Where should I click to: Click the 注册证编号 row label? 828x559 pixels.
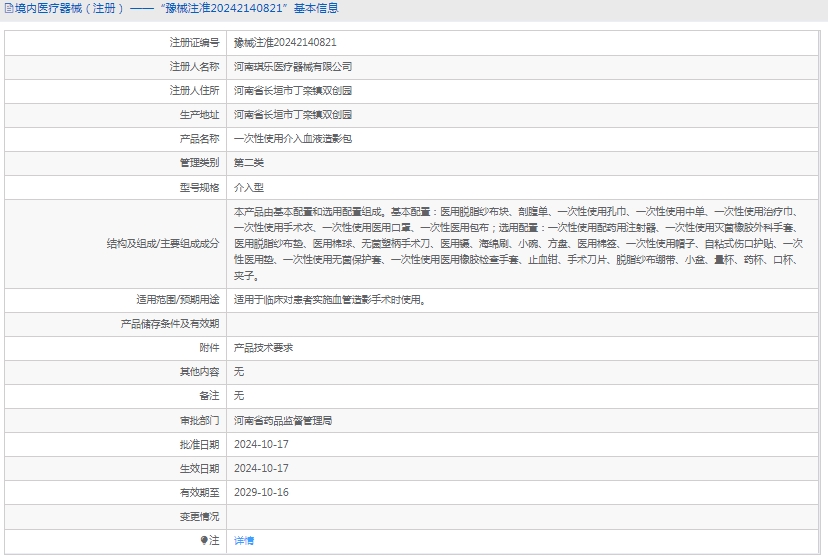point(194,43)
